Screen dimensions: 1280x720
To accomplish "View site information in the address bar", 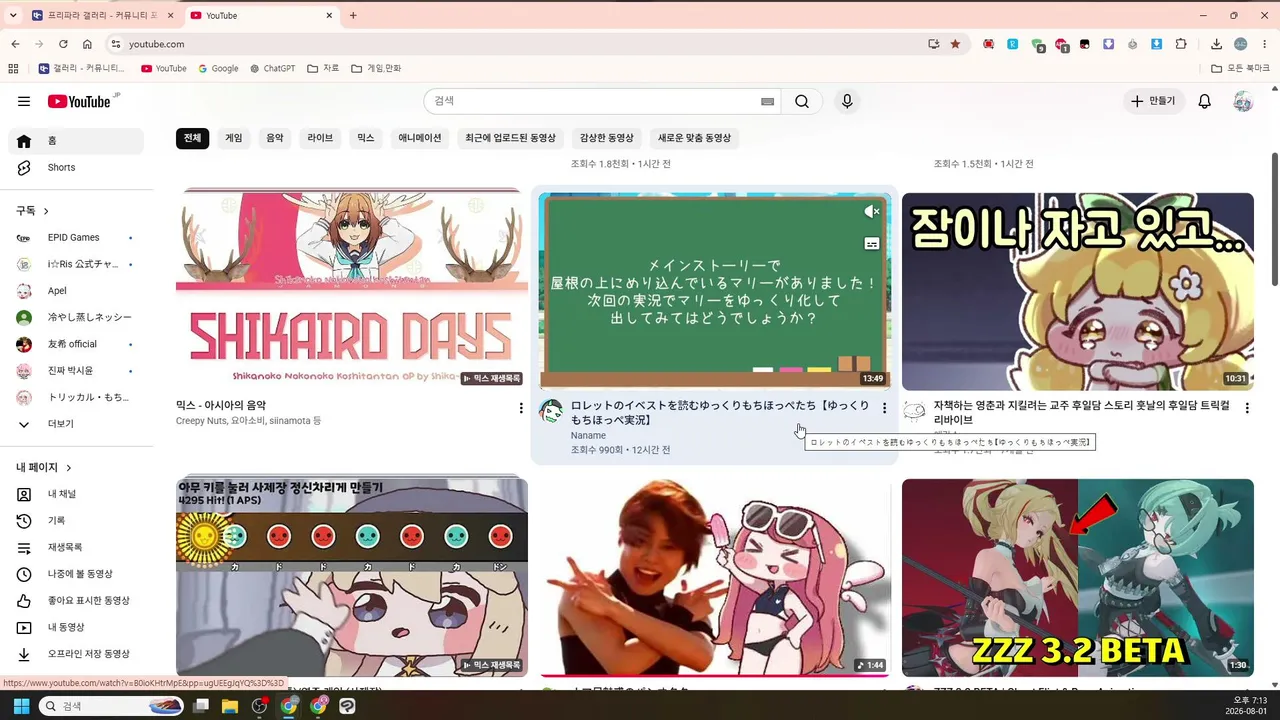I will point(115,44).
